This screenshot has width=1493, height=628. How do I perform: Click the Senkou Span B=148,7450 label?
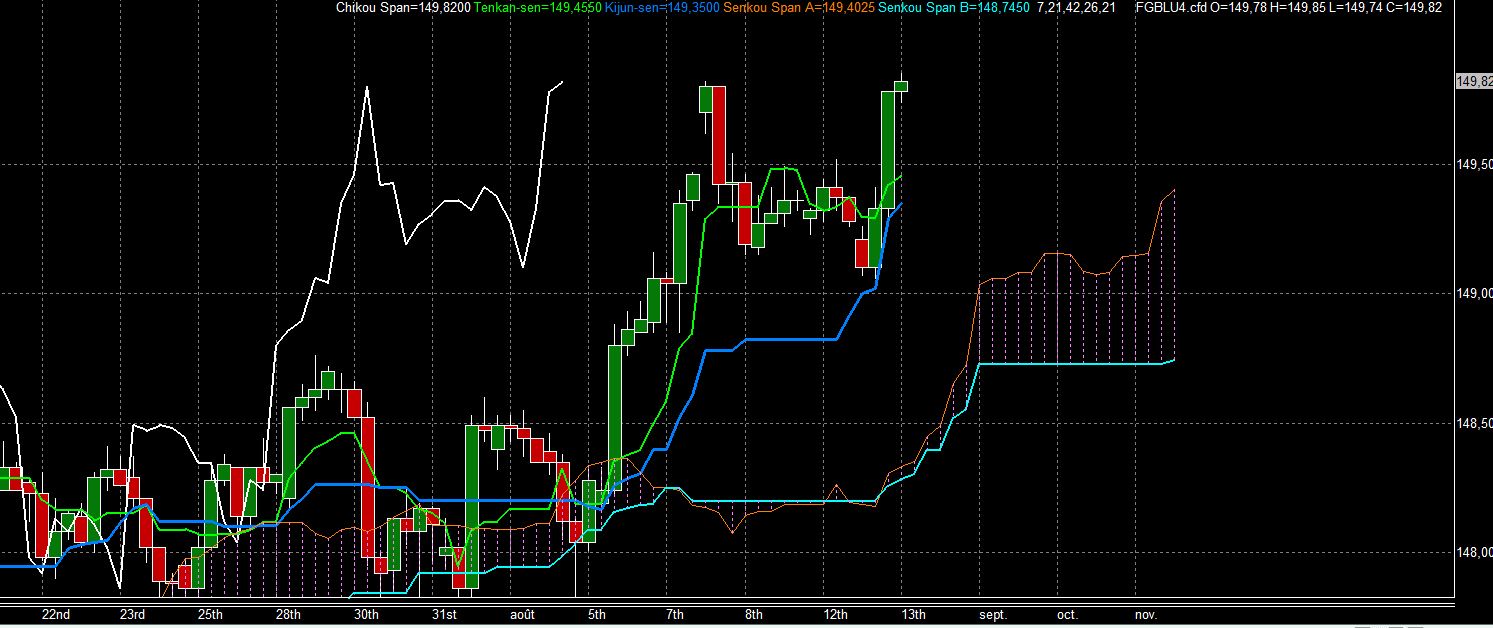(x=954, y=8)
